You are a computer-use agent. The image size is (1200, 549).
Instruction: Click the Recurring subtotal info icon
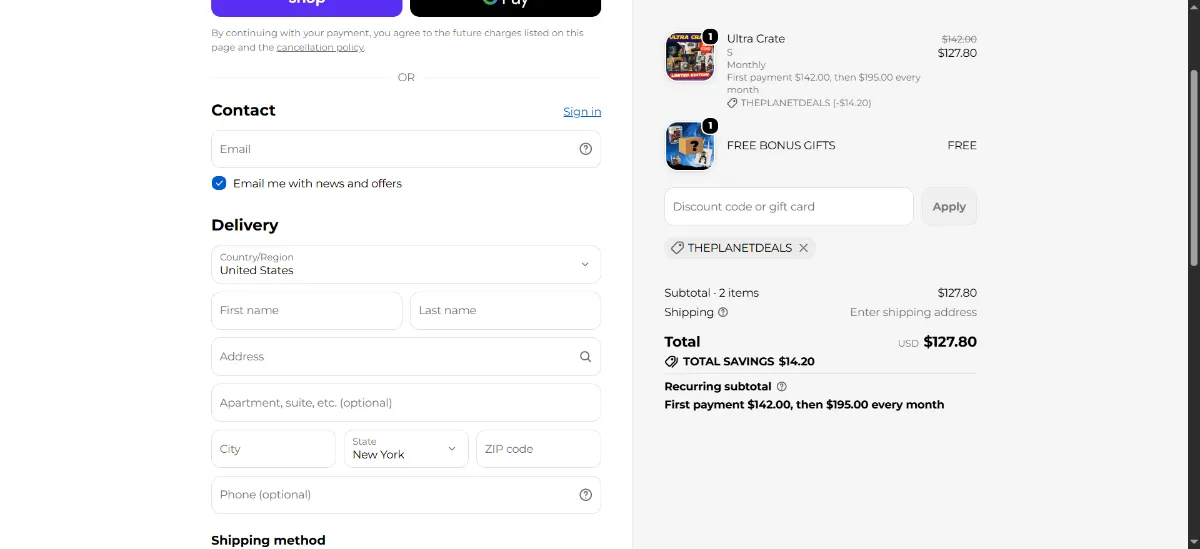coord(782,386)
